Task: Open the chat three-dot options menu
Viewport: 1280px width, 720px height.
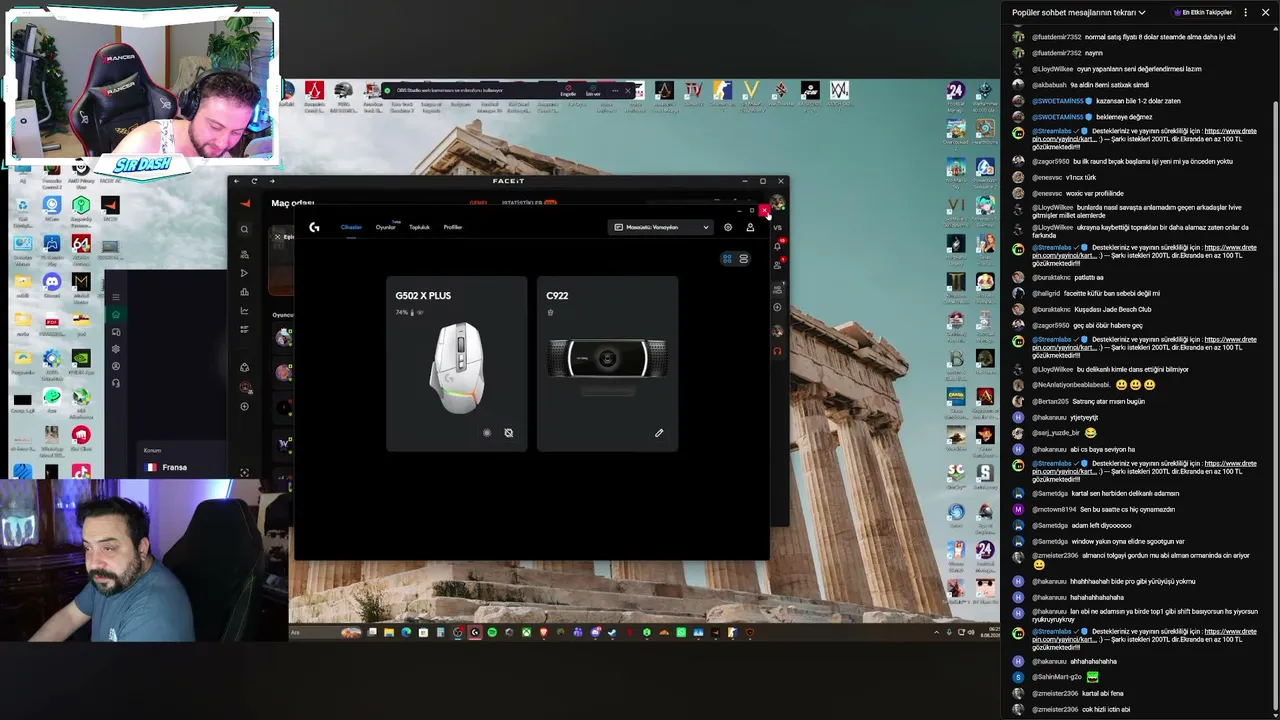Action: tap(1246, 13)
